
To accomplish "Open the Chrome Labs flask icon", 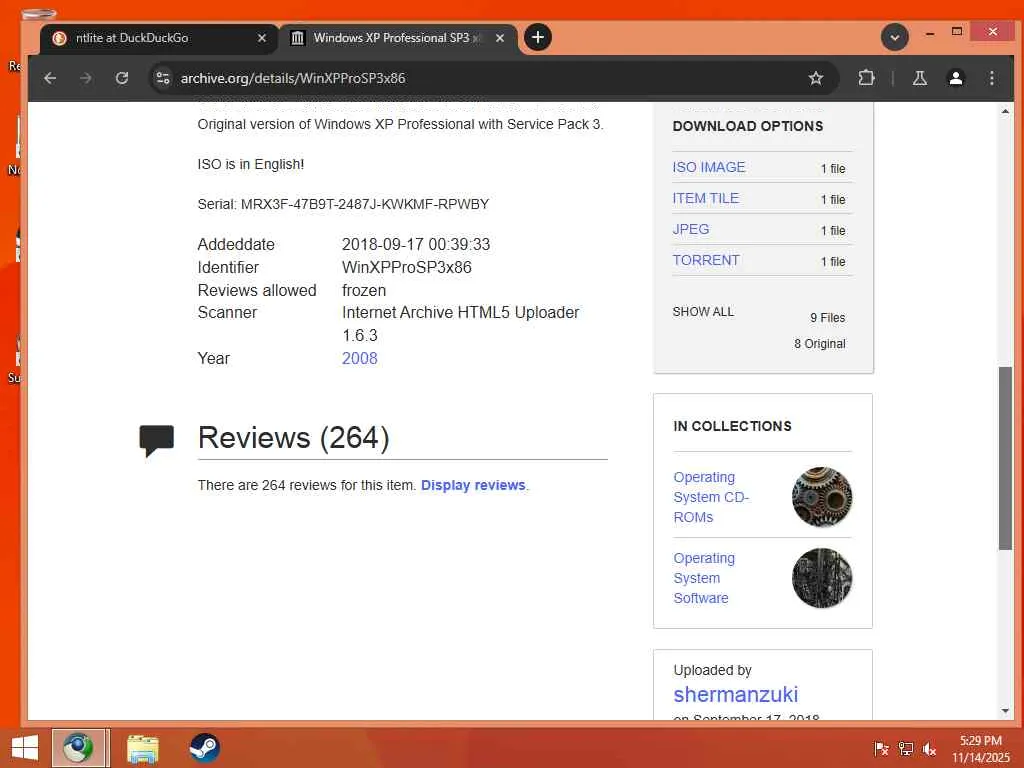I will 920,78.
